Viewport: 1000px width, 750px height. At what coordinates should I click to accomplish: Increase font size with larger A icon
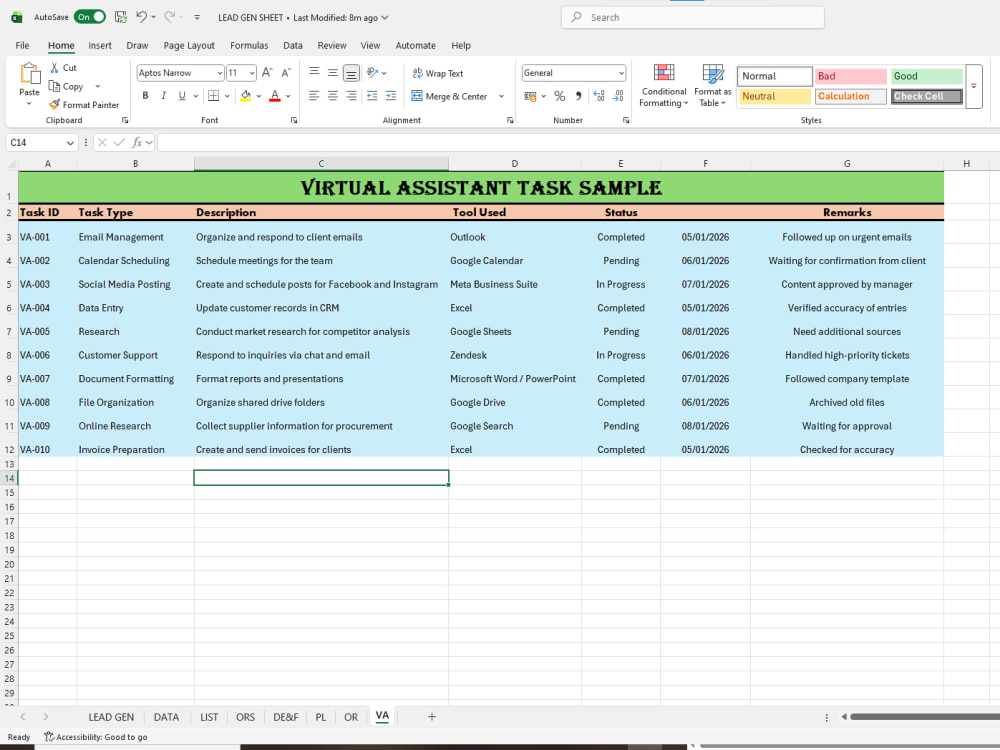267,73
